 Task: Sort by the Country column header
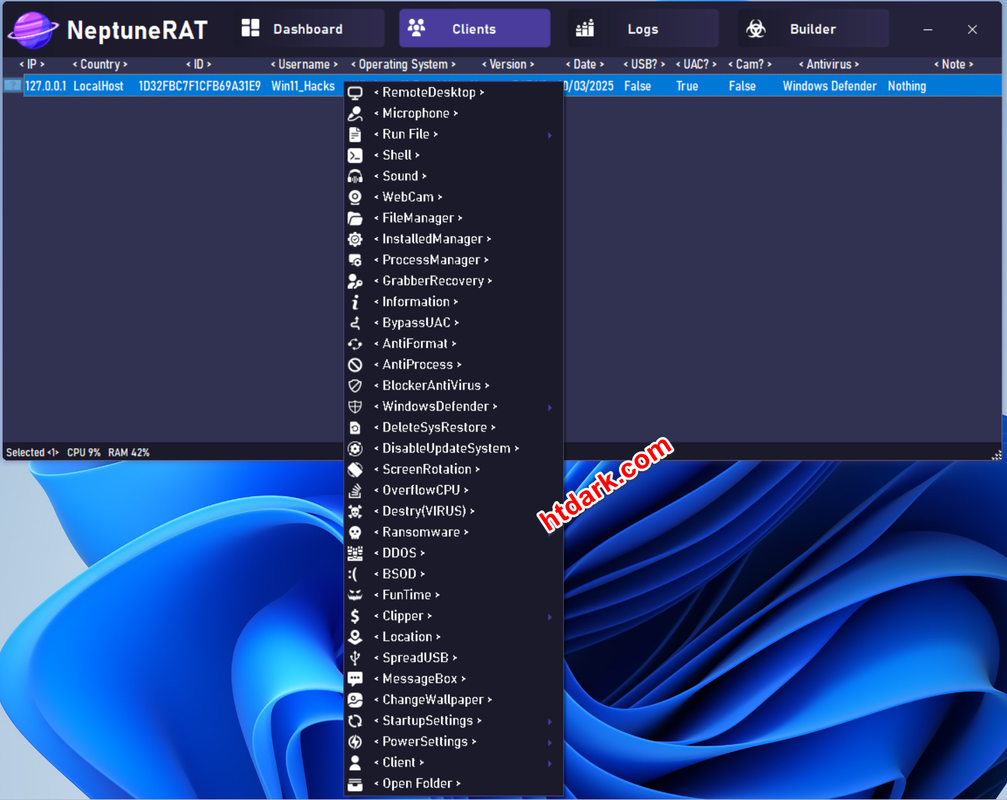tap(100, 64)
